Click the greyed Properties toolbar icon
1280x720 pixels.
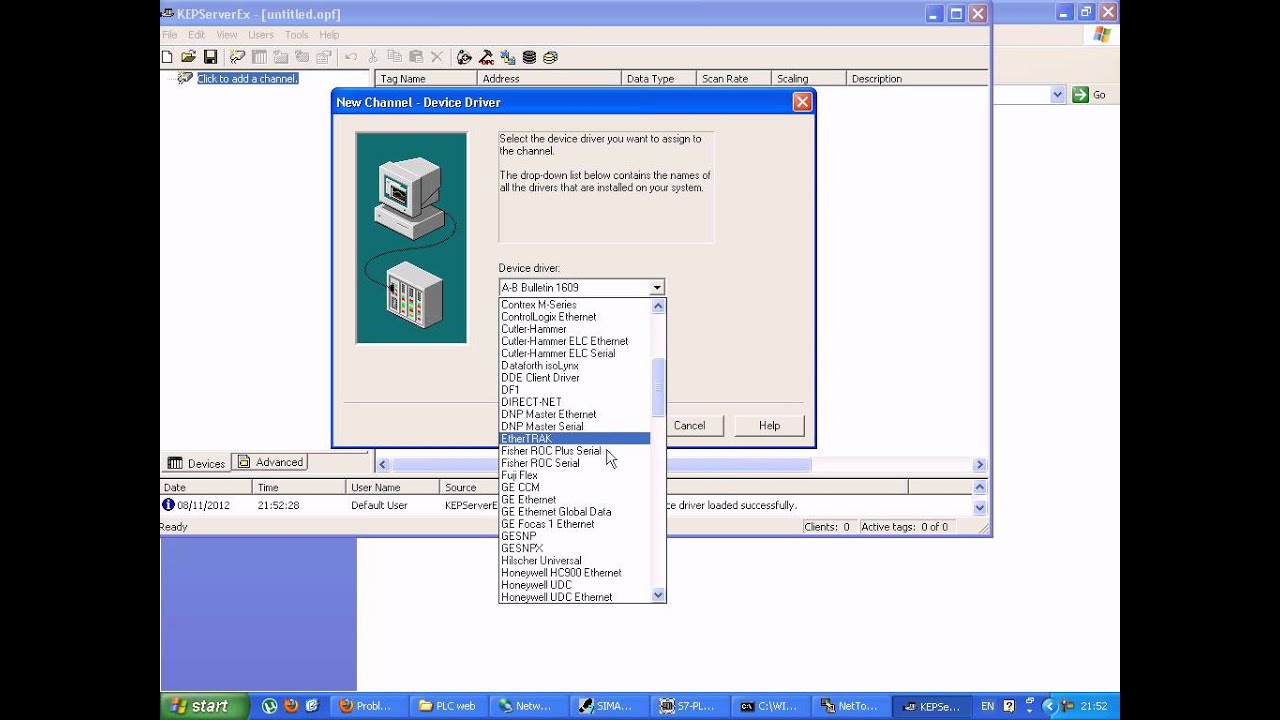coord(324,57)
